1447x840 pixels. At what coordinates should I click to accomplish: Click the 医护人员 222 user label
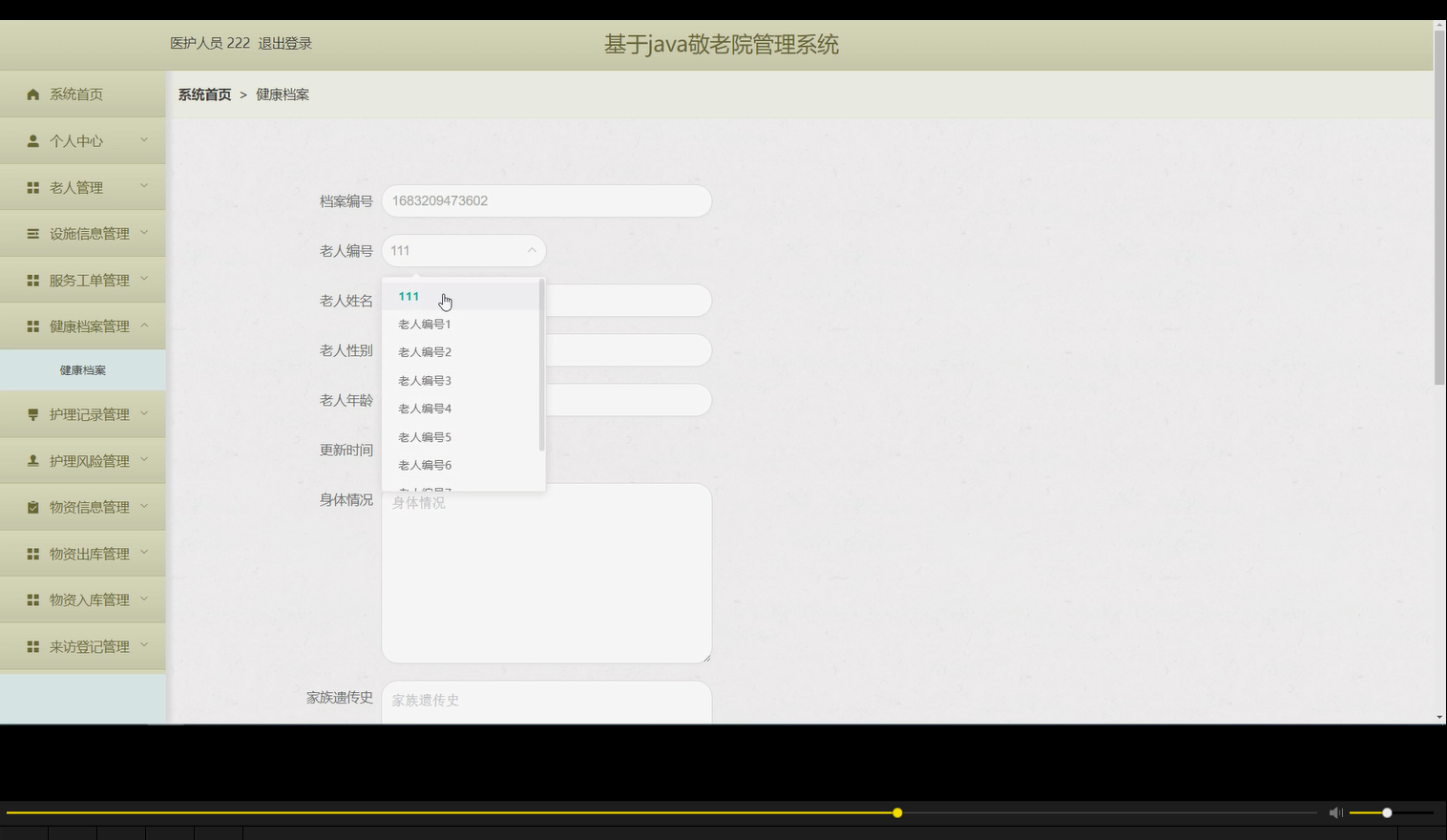210,43
